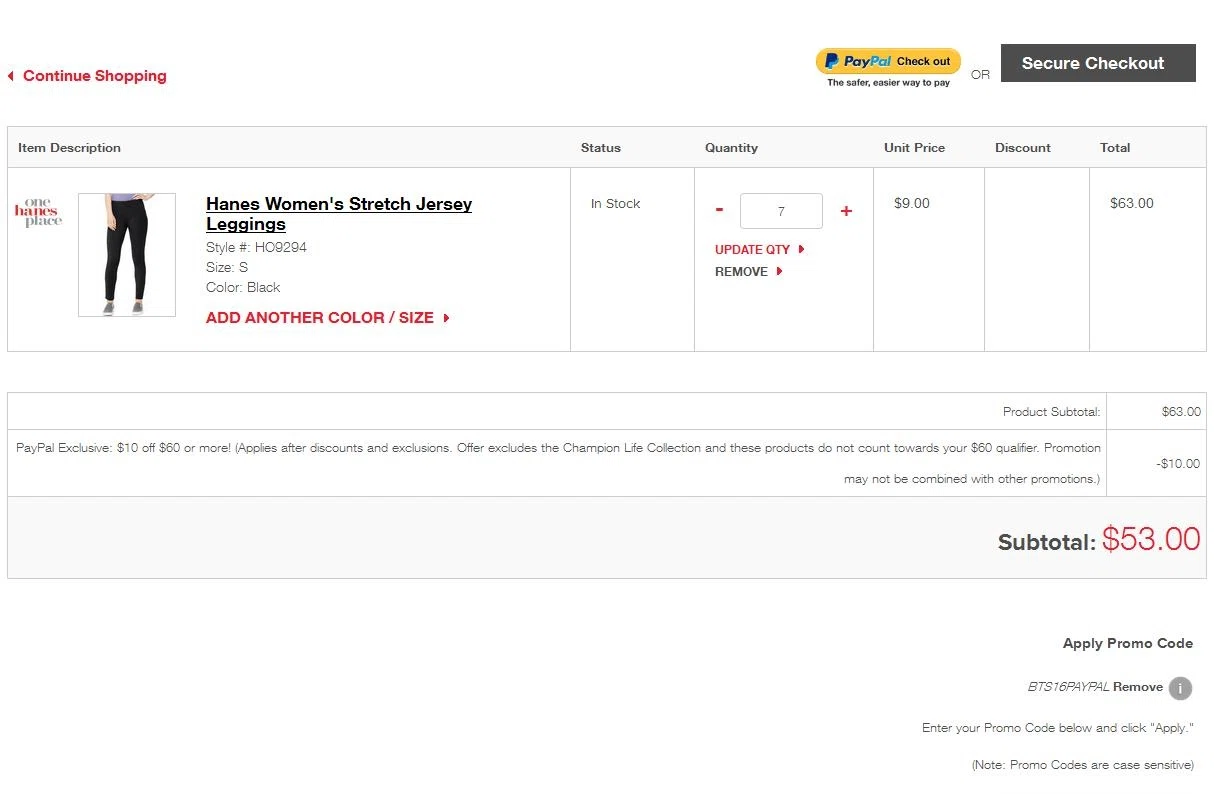Click the Style #: HO9294 text

tap(256, 248)
